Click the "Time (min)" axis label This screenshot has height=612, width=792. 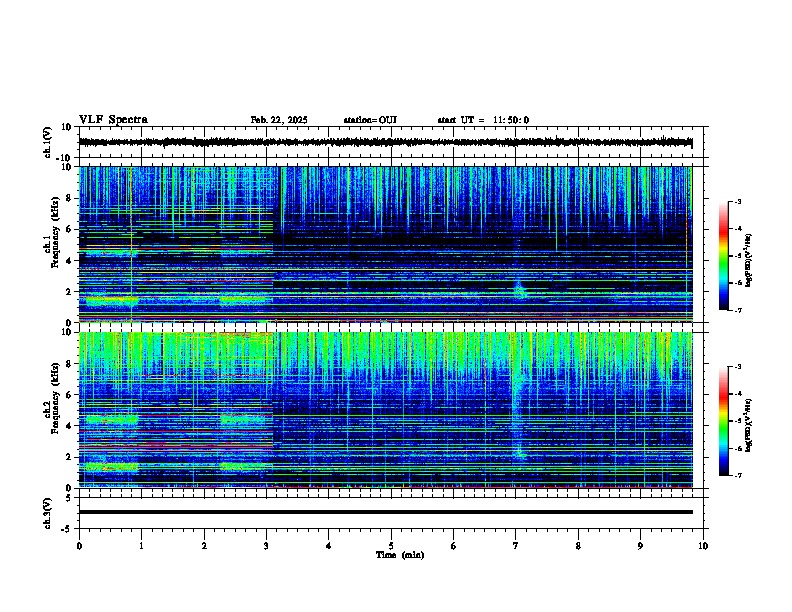coord(400,554)
